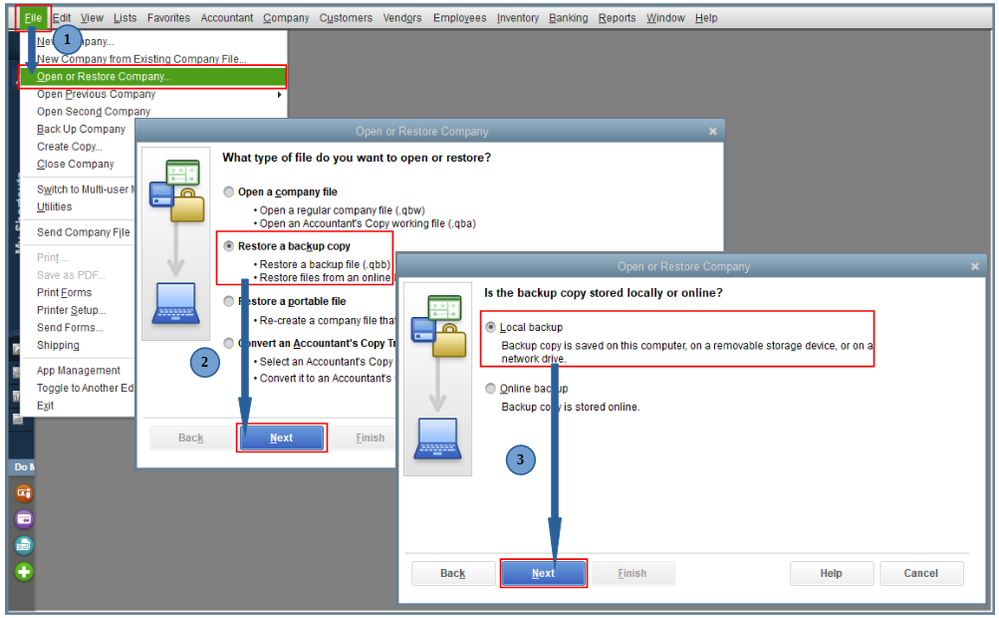Click Next in the backup location dialog

click(x=543, y=573)
